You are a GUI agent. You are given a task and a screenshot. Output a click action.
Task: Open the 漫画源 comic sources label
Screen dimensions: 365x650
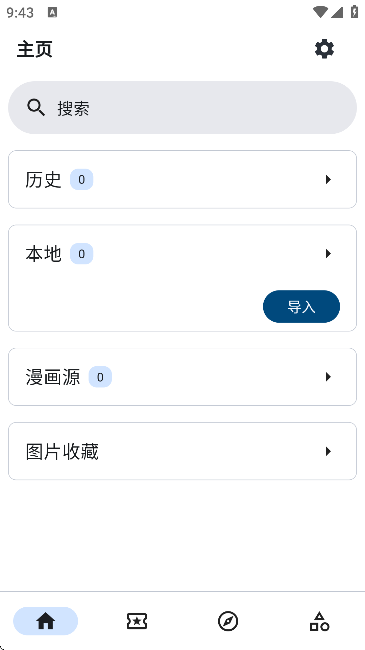pos(53,377)
